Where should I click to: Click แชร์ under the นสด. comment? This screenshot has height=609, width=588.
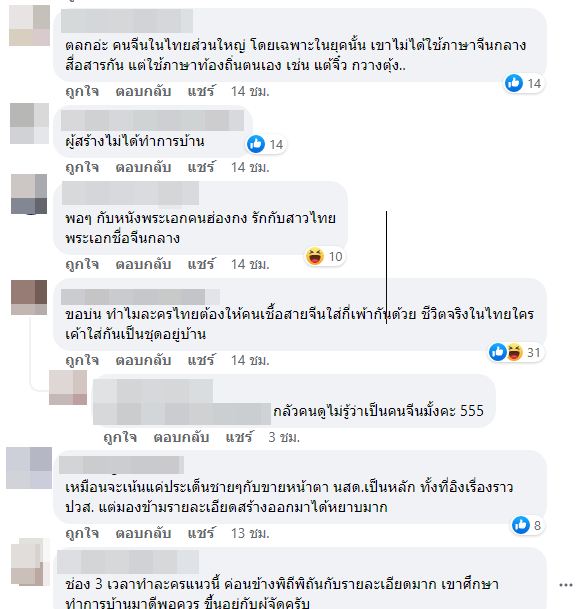(x=201, y=533)
